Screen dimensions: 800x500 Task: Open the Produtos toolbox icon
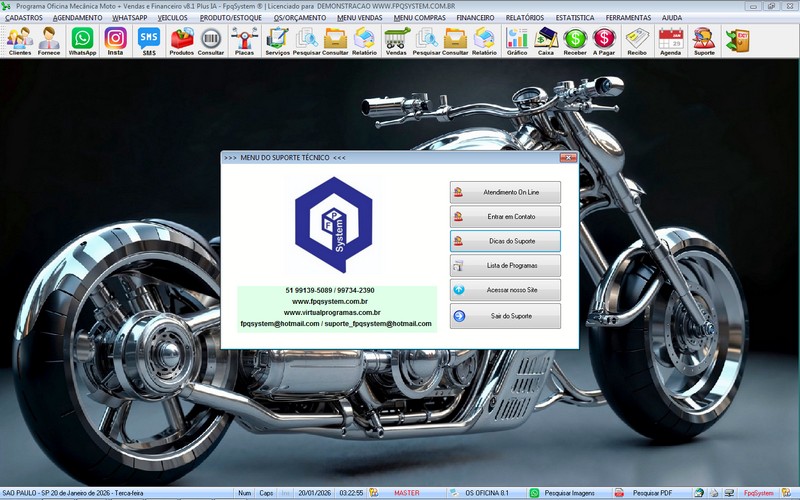[182, 41]
